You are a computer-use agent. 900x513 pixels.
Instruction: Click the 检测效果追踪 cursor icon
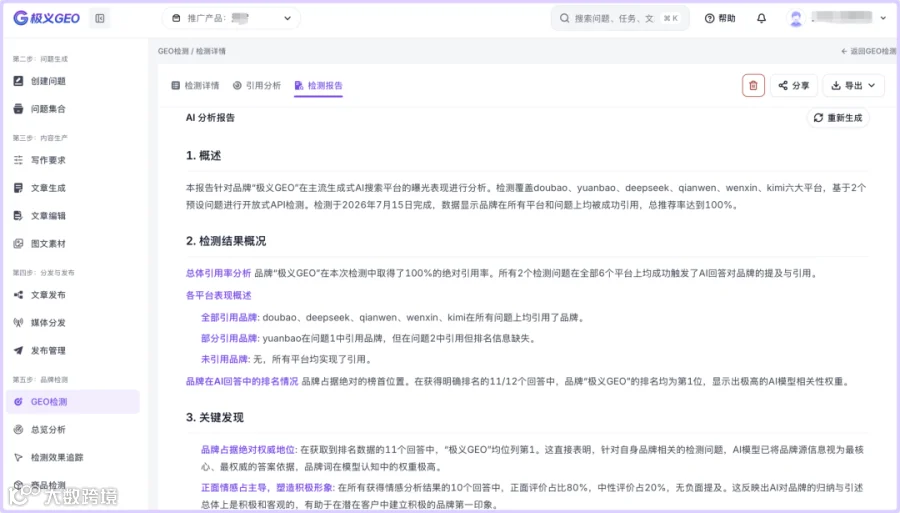(x=18, y=457)
